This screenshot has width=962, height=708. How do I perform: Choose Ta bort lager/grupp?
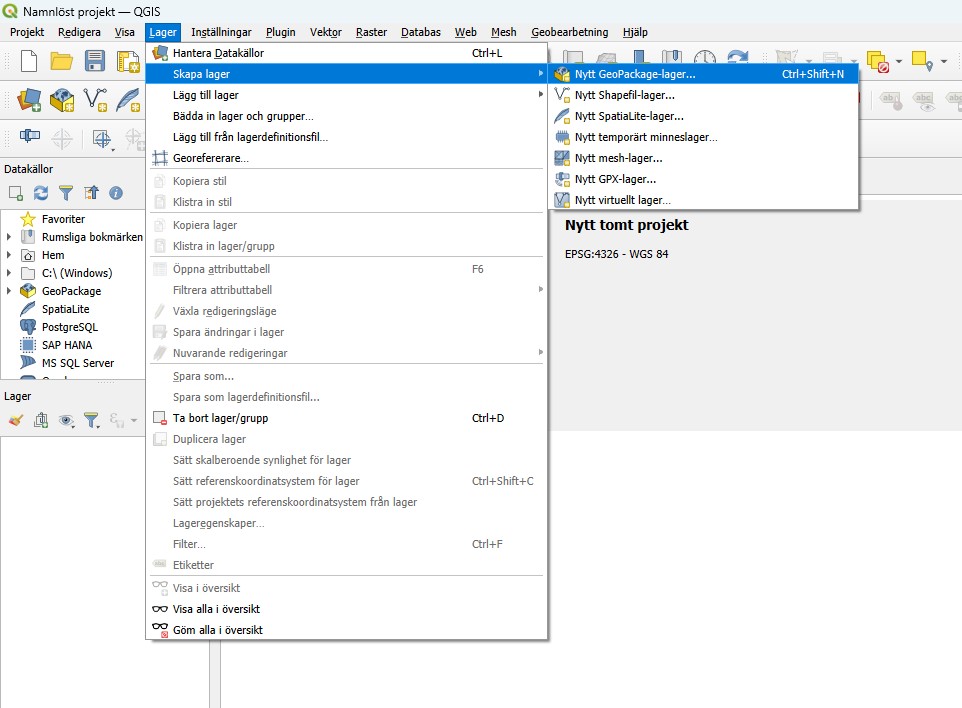[x=347, y=418]
